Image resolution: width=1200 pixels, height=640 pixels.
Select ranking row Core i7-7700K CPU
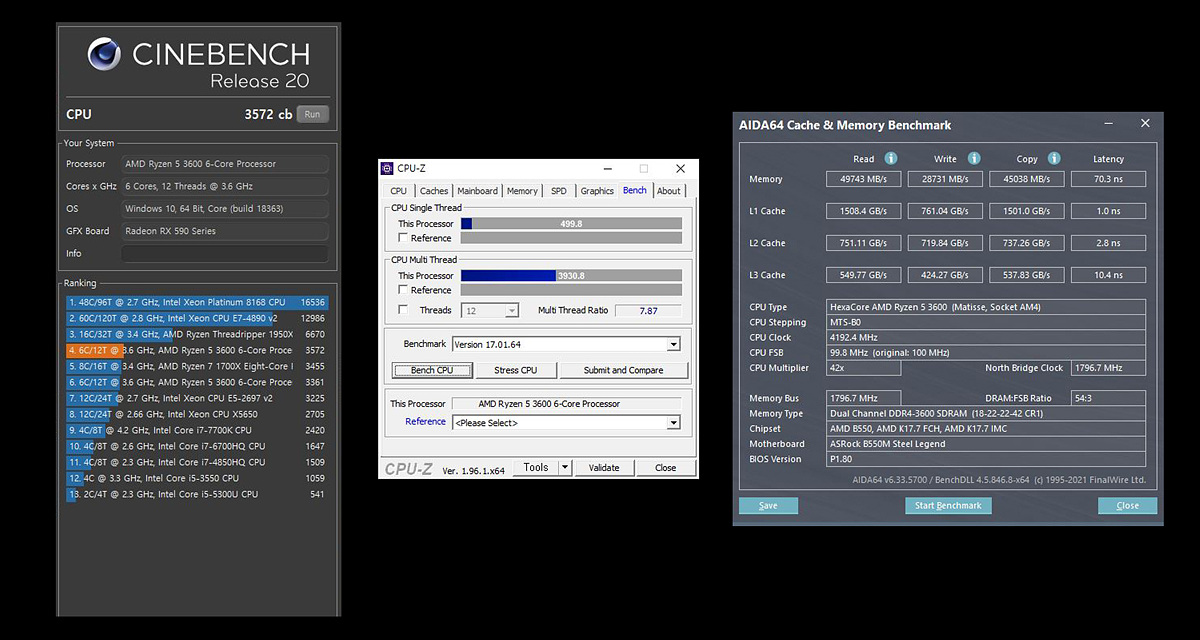[196, 430]
